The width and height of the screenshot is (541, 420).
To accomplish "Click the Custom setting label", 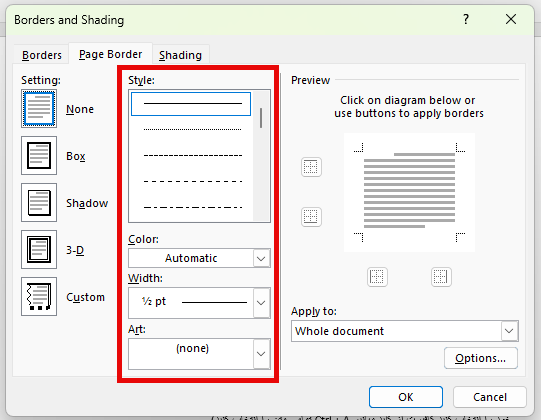I will coord(85,297).
